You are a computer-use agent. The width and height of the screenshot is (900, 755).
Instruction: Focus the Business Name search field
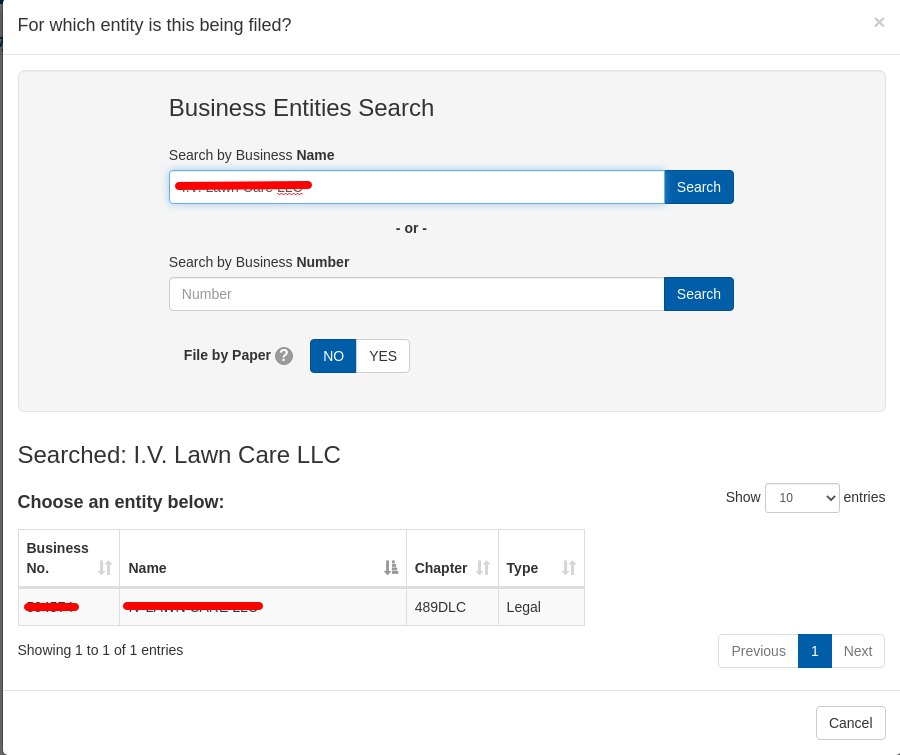click(416, 187)
